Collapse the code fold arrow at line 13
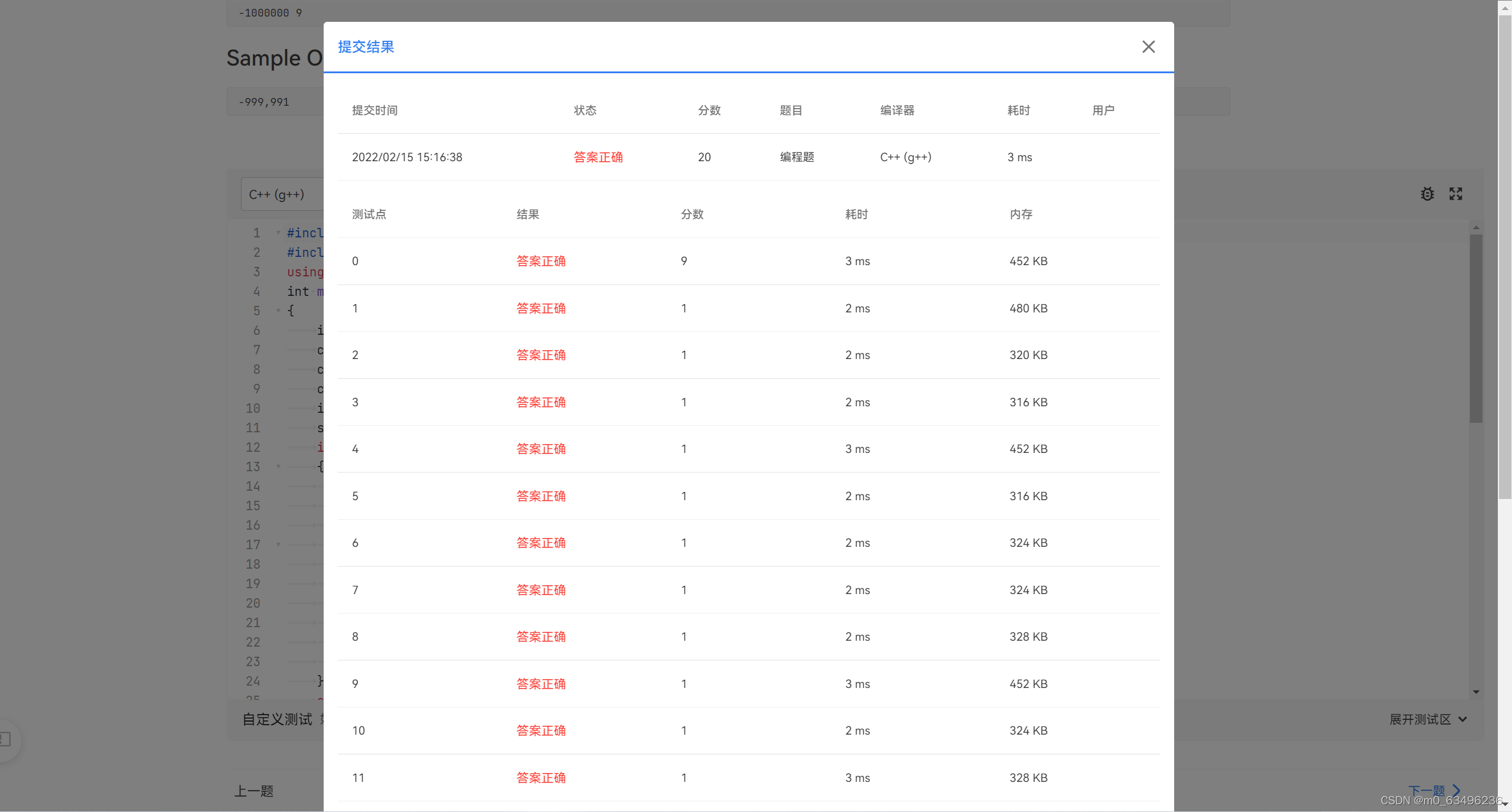Image resolution: width=1512 pixels, height=812 pixels. pyautogui.click(x=278, y=467)
